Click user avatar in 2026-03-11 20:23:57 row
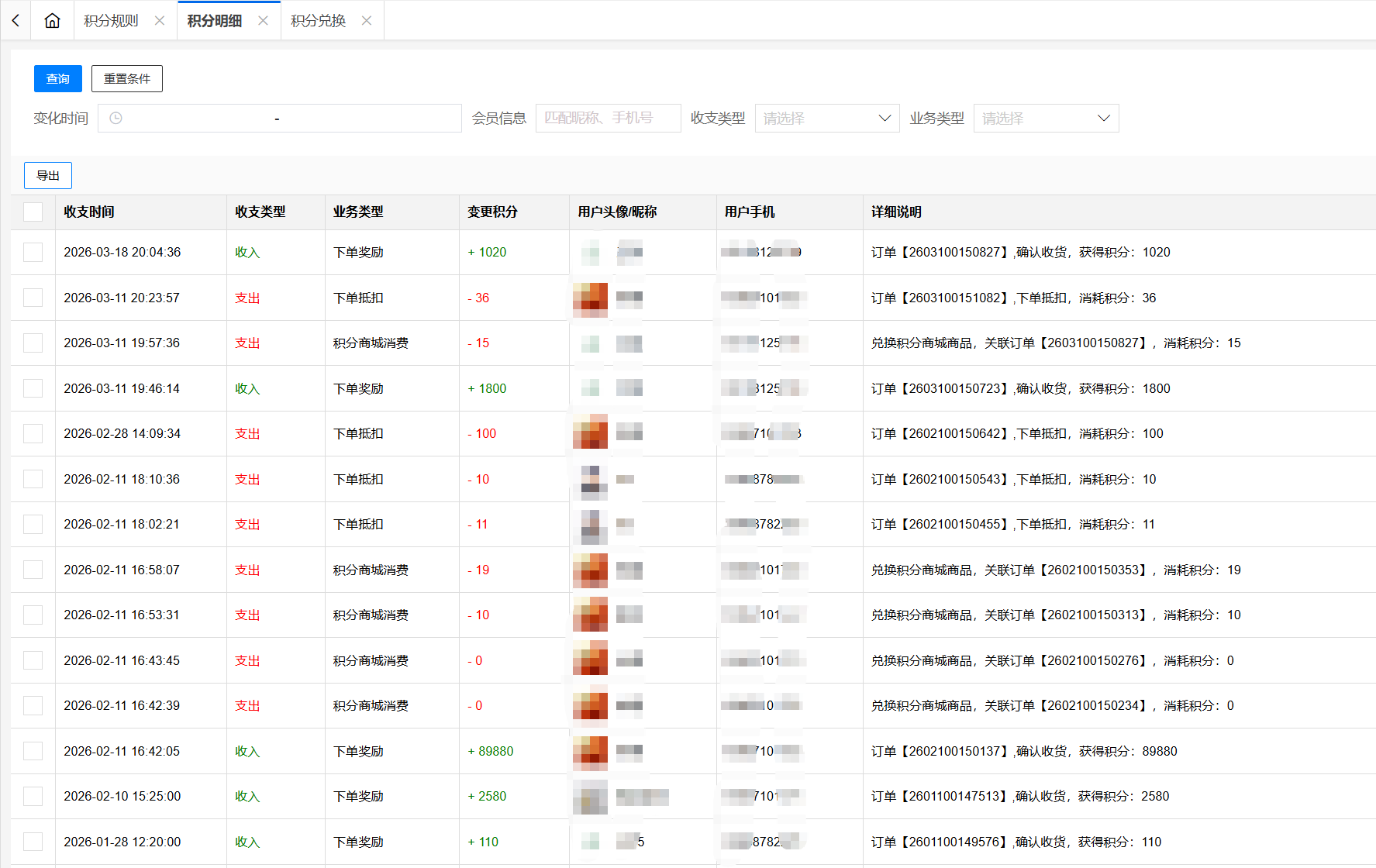 (x=590, y=298)
